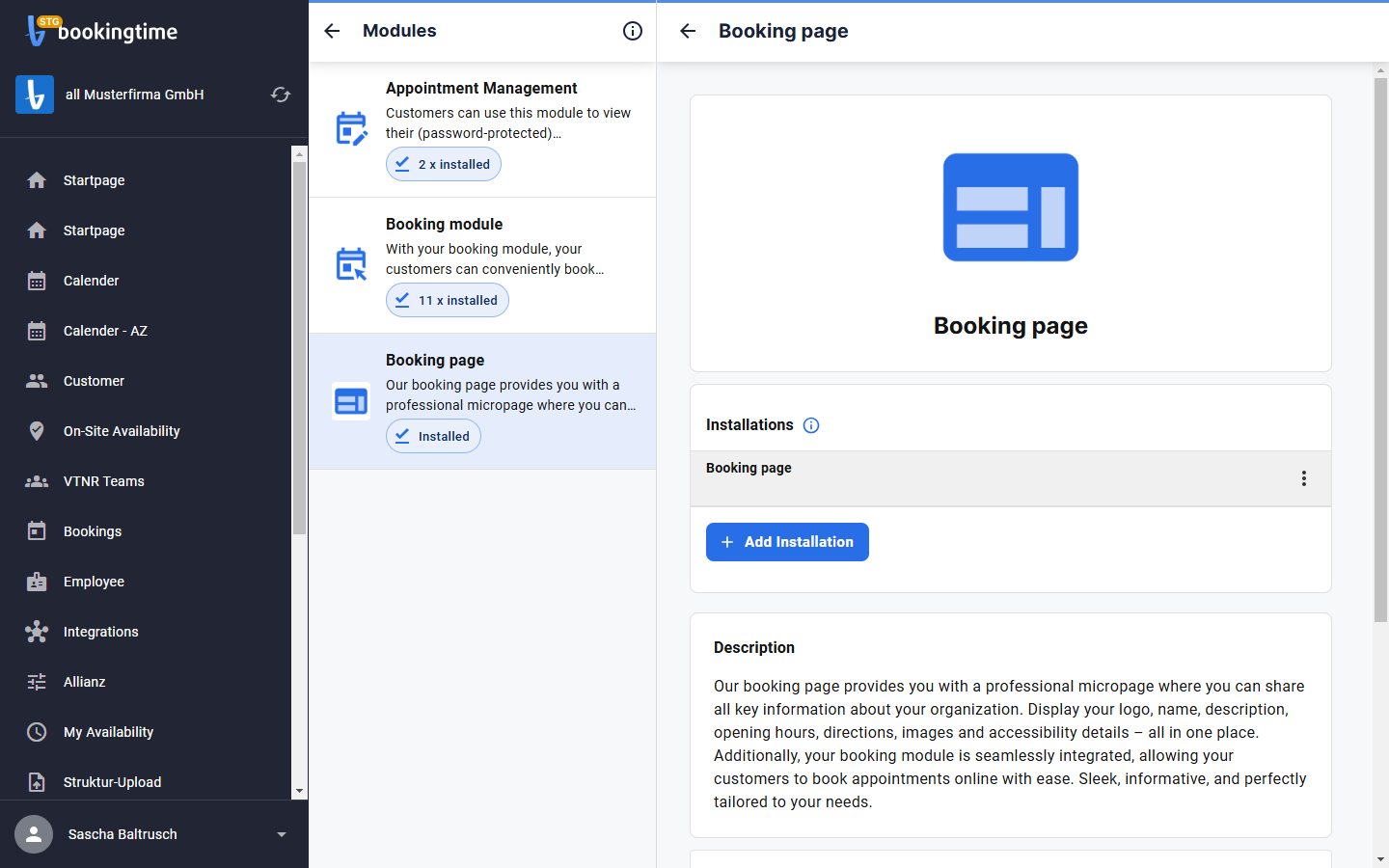Open the Booking page installation options menu
Screen dimensions: 1389x868
tap(1304, 478)
